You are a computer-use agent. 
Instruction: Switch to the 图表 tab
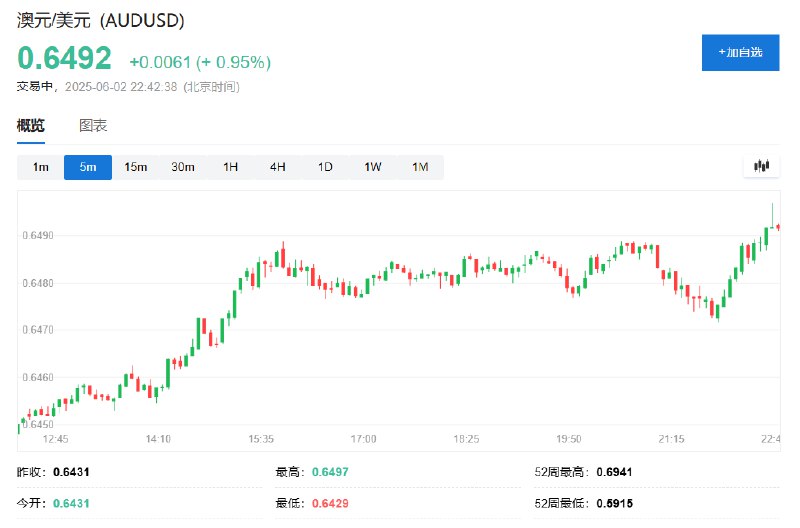click(x=93, y=125)
